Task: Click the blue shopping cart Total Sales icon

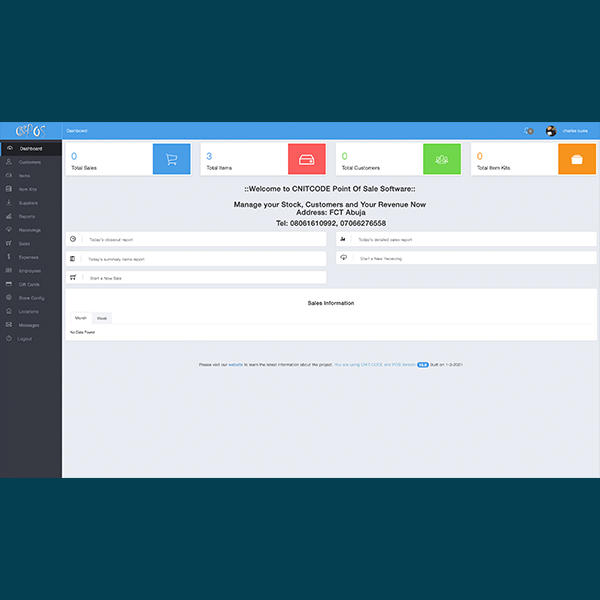Action: pyautogui.click(x=171, y=159)
